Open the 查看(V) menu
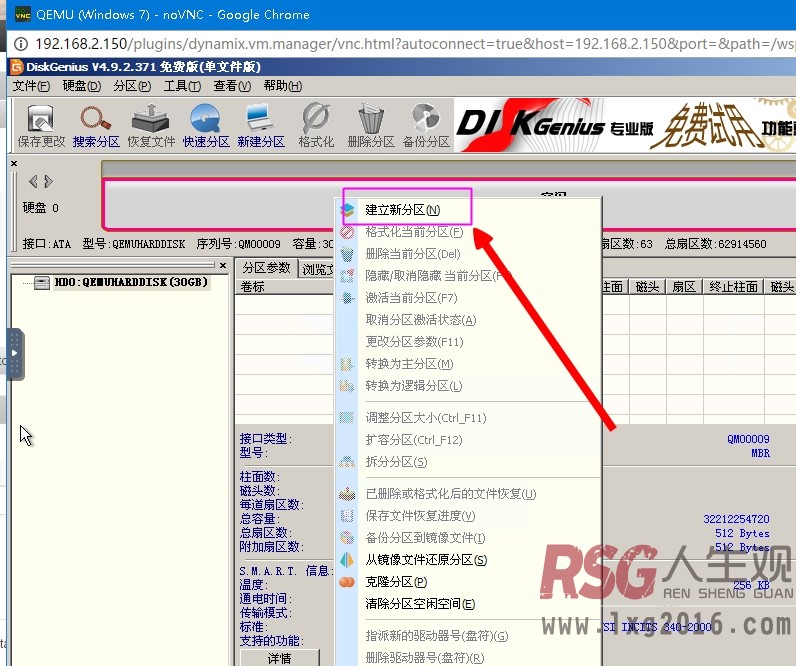This screenshot has height=666, width=796. 232,86
